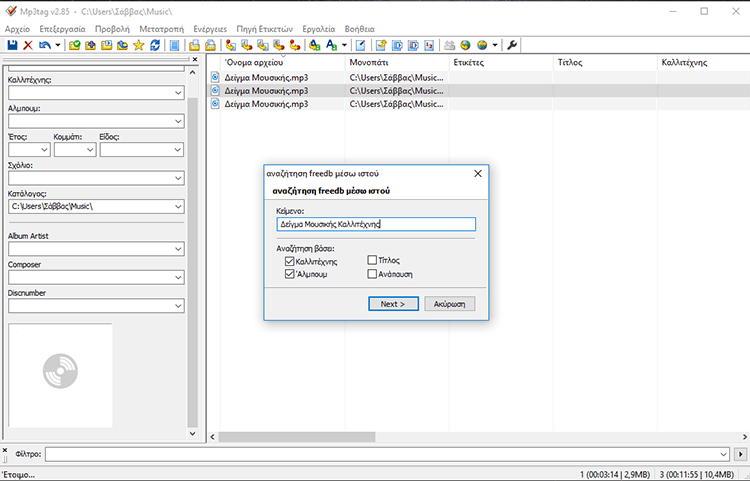The image size is (750, 481).
Task: Click the yellow star Favorites icon
Action: point(139,45)
